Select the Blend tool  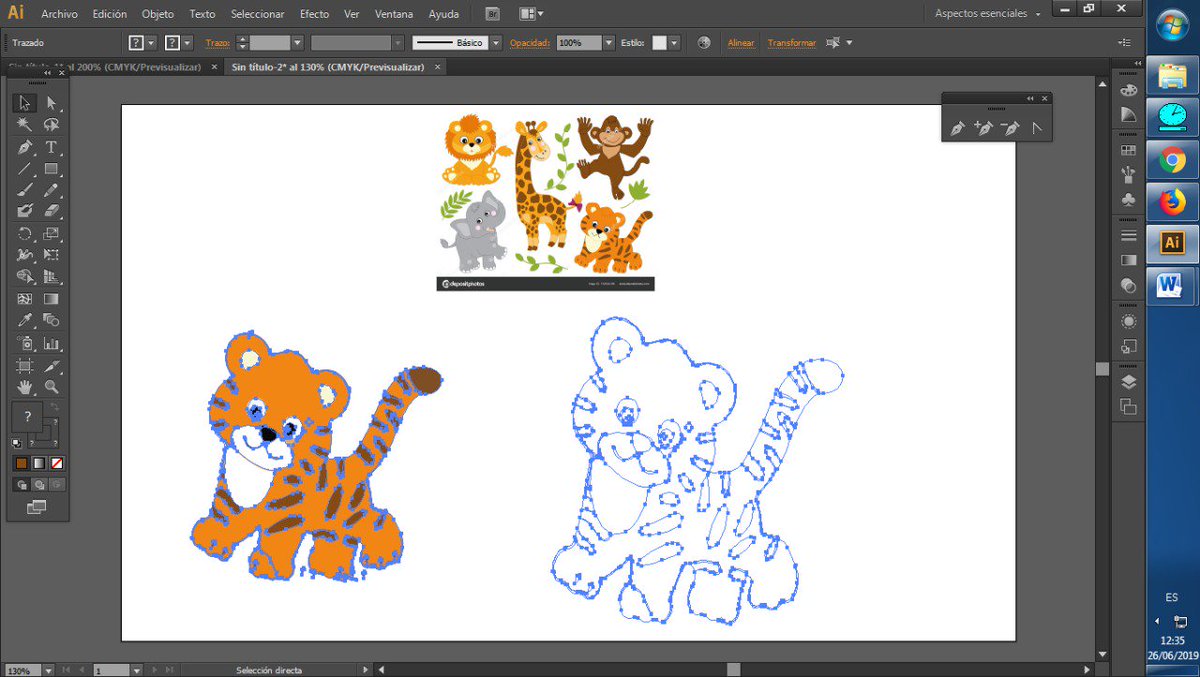click(51, 320)
